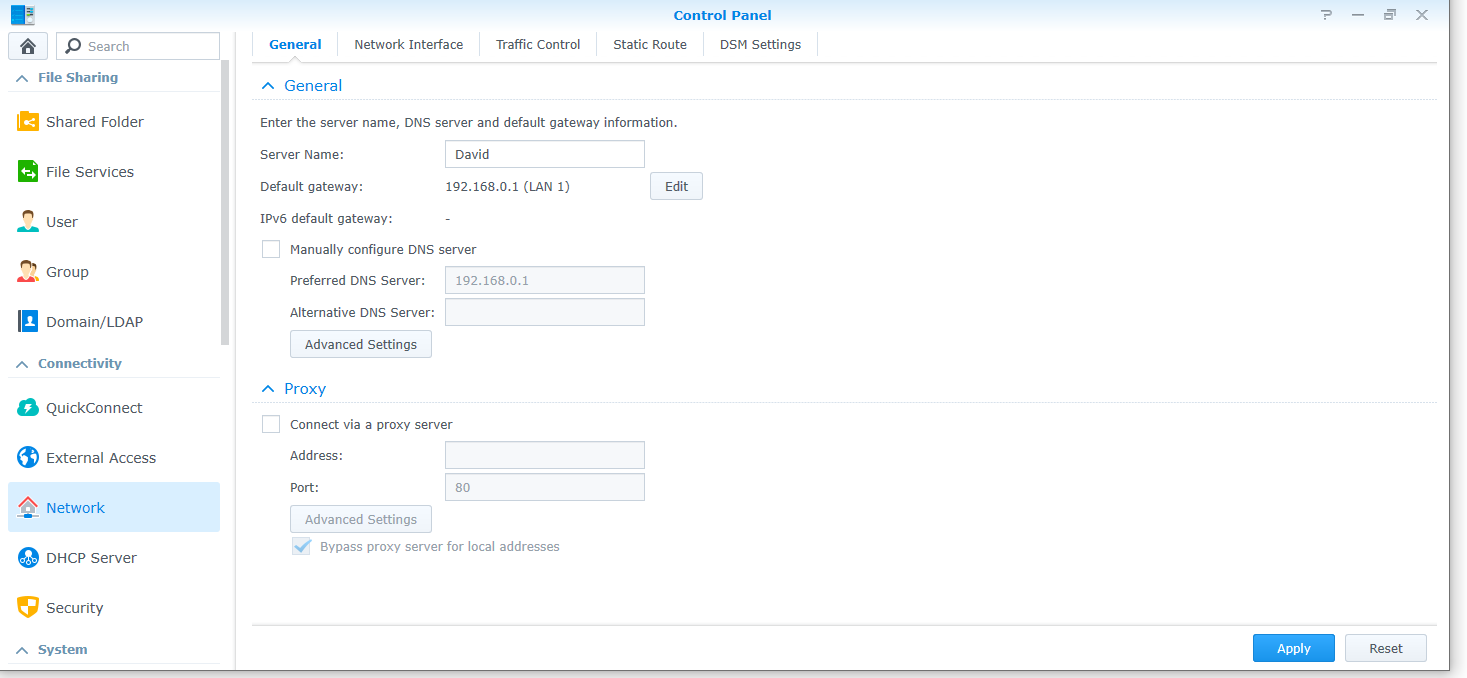Viewport: 1467px width, 678px height.
Task: Enable Connect via a proxy server
Action: pyautogui.click(x=271, y=424)
